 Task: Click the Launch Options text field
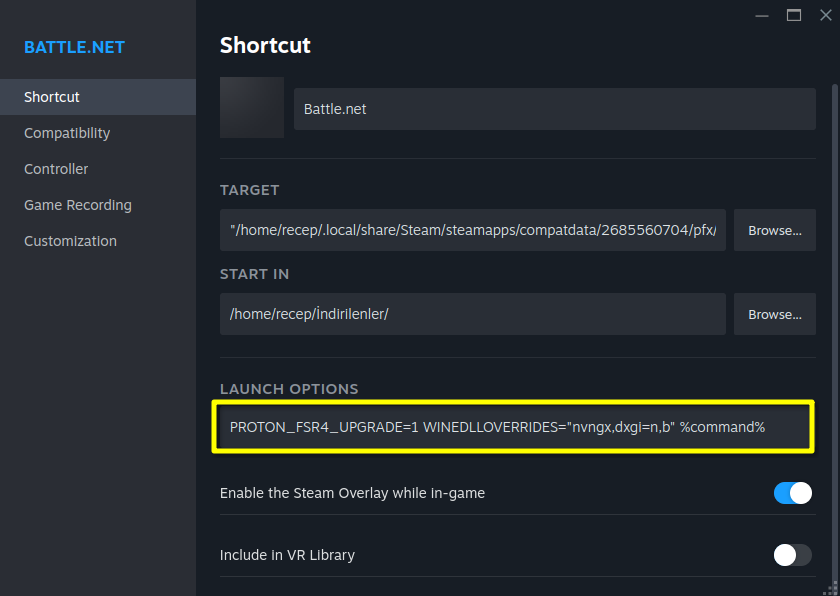[x=514, y=427]
